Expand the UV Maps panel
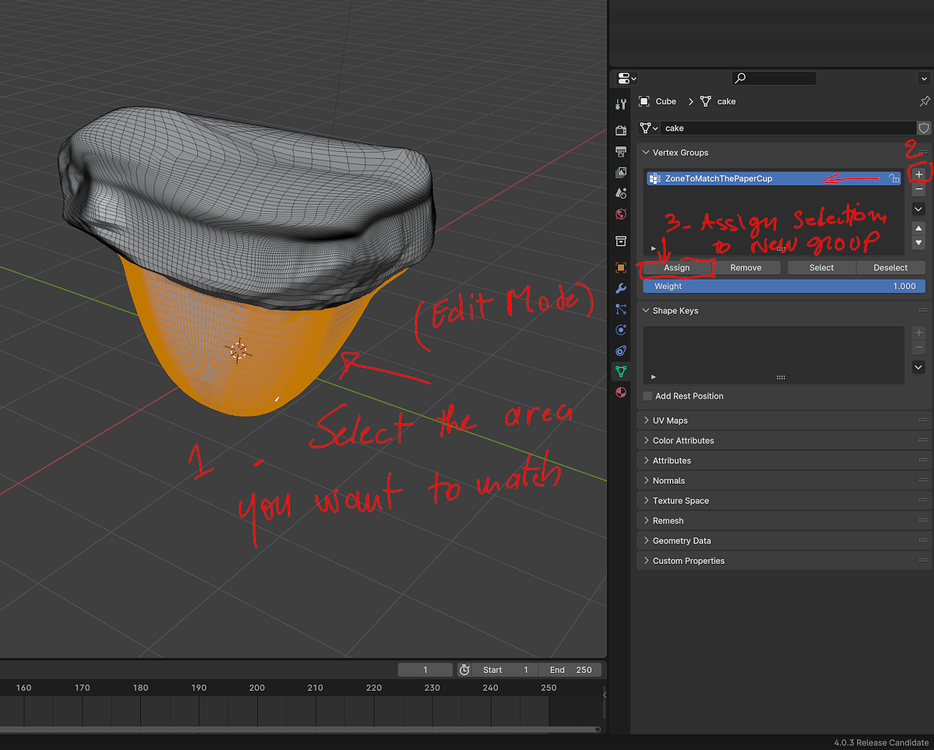Image resolution: width=934 pixels, height=750 pixels. tap(646, 421)
